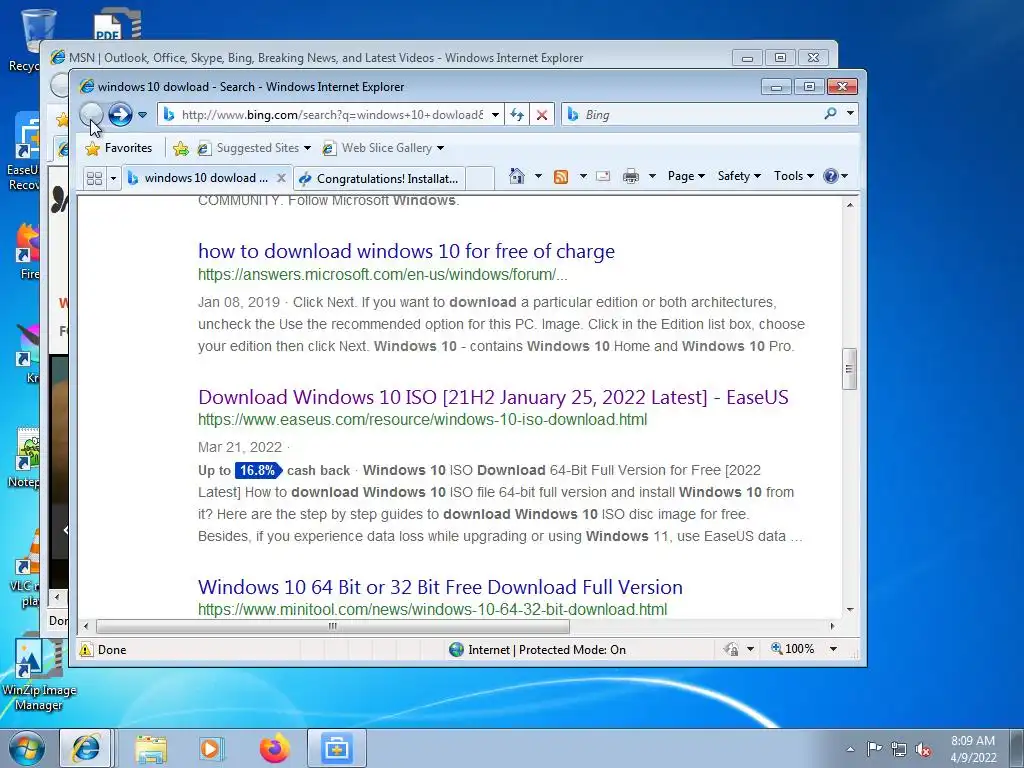Click the minitool.com green URL
This screenshot has width=1024, height=768.
(432, 609)
